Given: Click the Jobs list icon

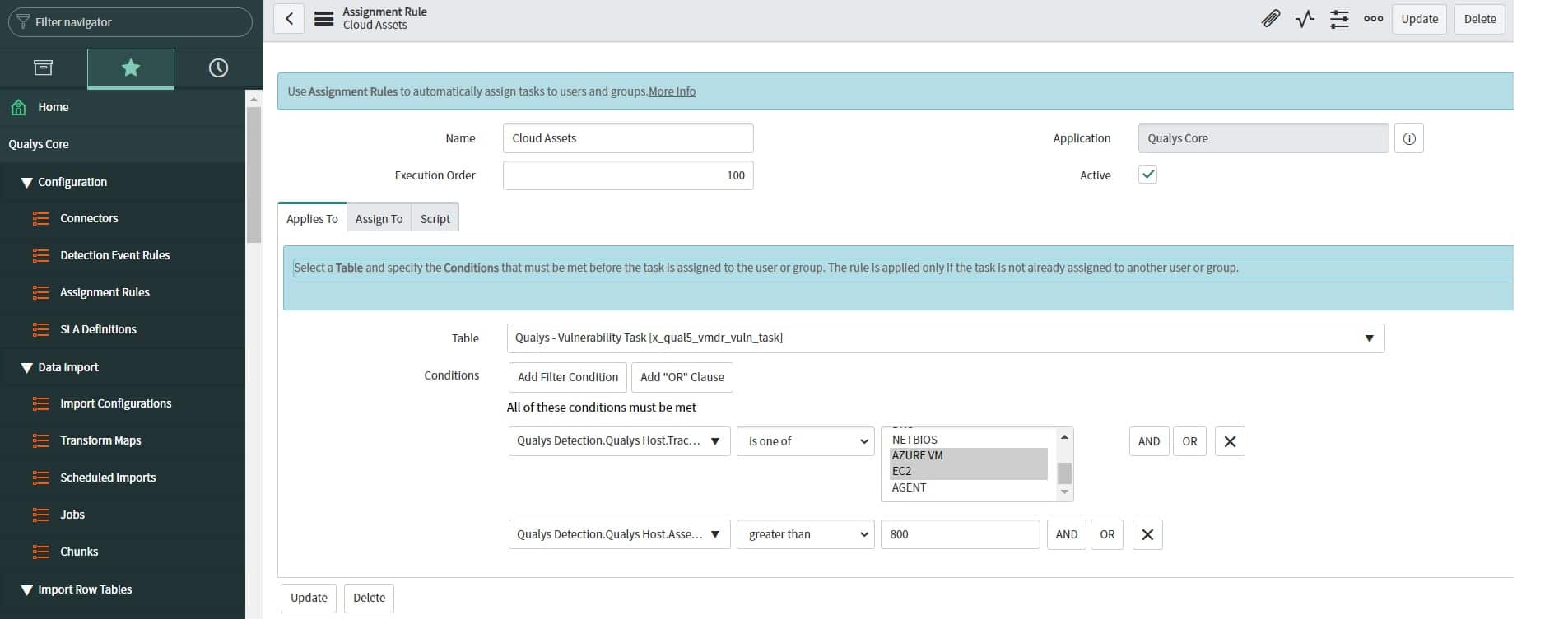Looking at the screenshot, I should click(40, 515).
